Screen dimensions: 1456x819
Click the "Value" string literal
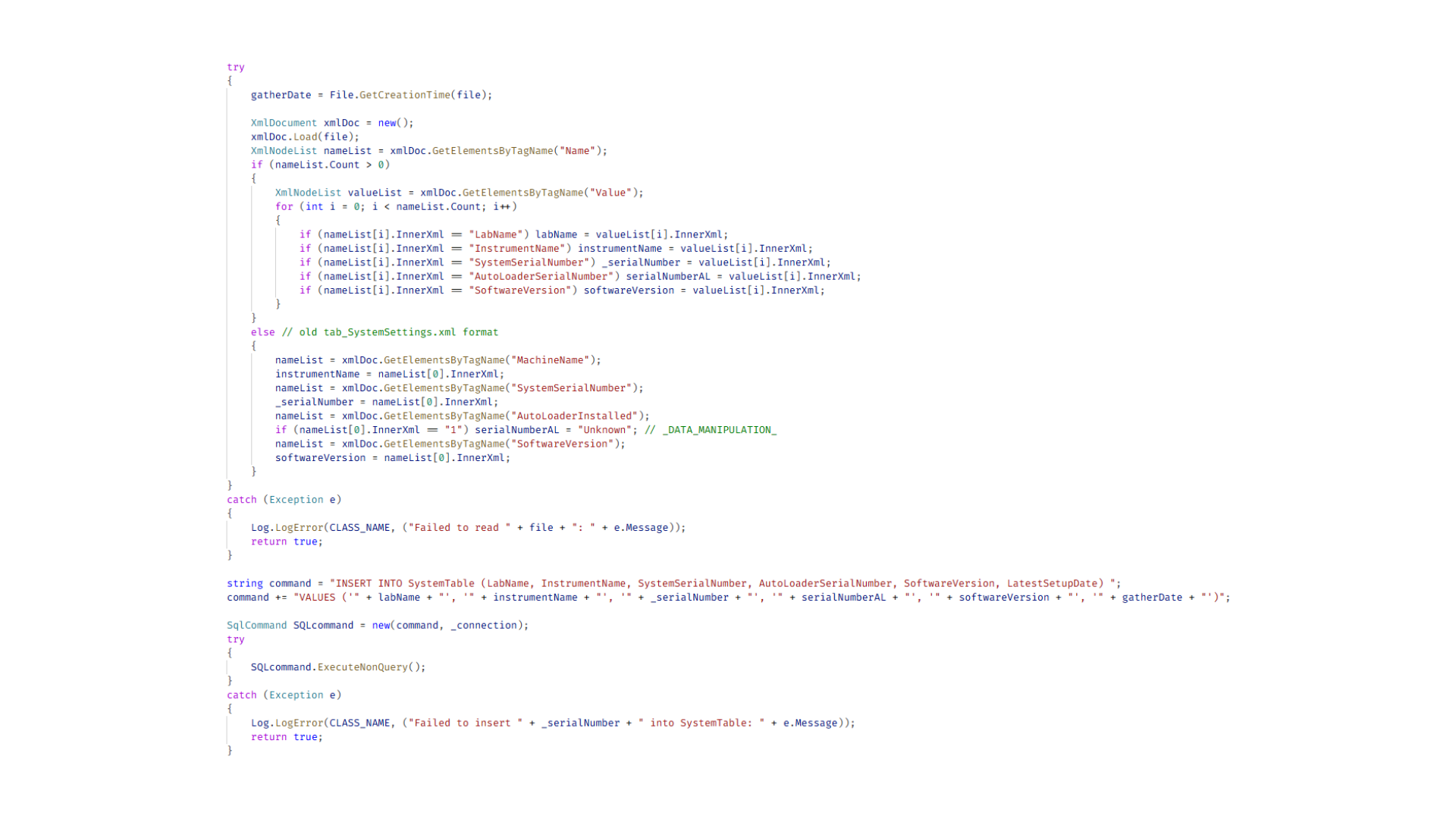point(610,193)
